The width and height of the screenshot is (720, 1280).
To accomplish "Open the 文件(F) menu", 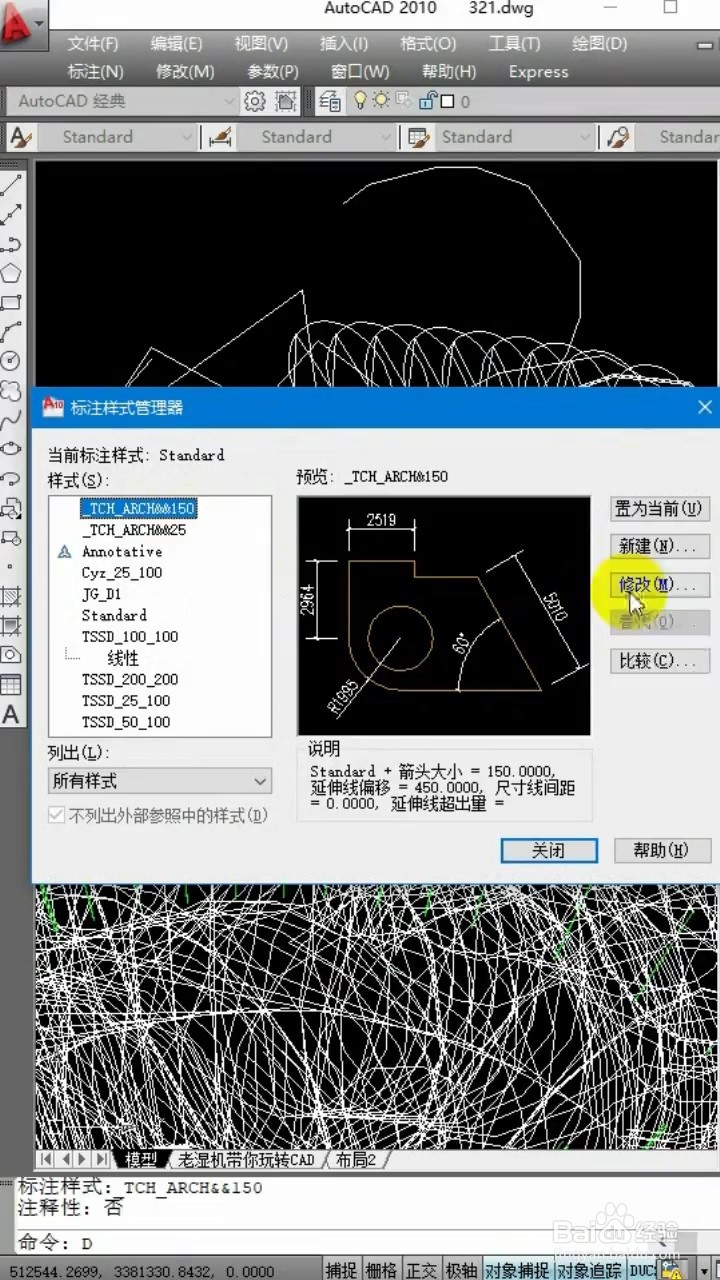I will pos(93,44).
